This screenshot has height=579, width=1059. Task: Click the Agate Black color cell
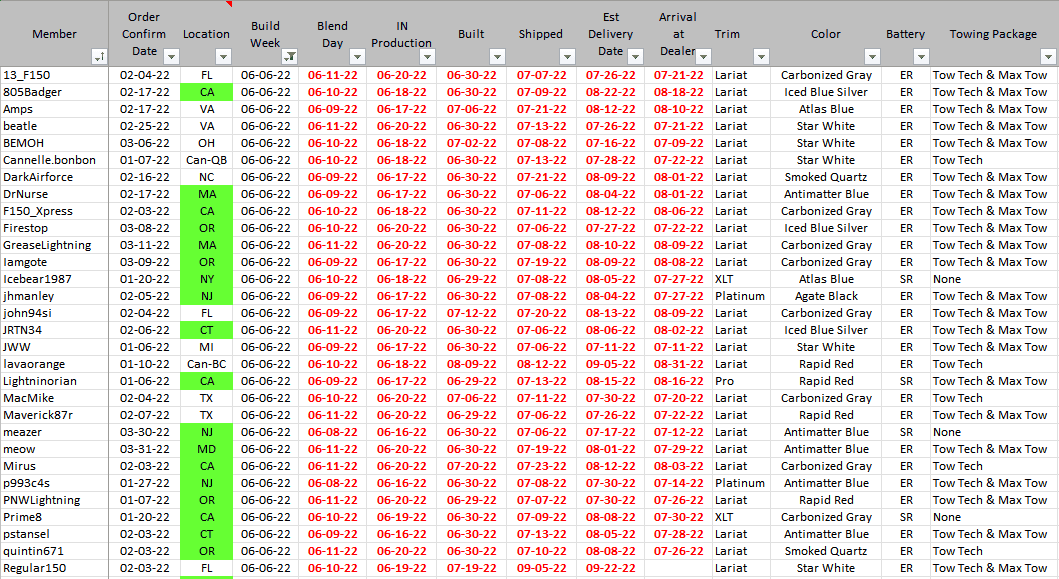tap(825, 296)
